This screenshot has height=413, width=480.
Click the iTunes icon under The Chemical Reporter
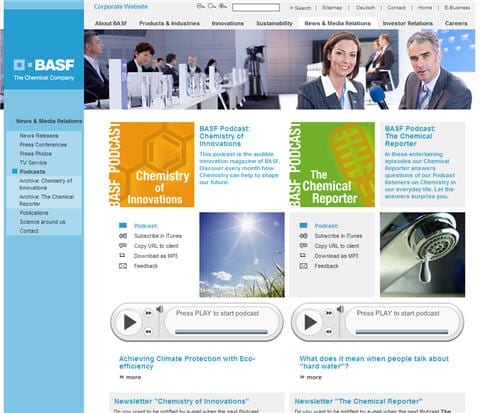click(x=303, y=236)
